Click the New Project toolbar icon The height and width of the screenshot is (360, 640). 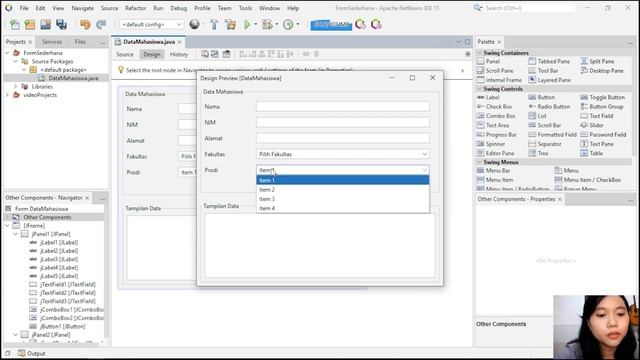[30, 24]
